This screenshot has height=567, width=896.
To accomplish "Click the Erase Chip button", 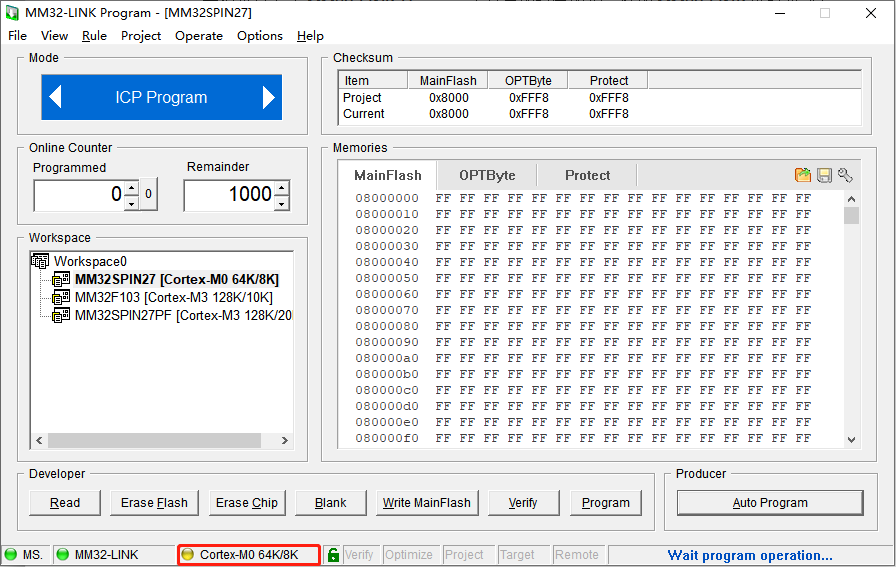I will [x=247, y=502].
